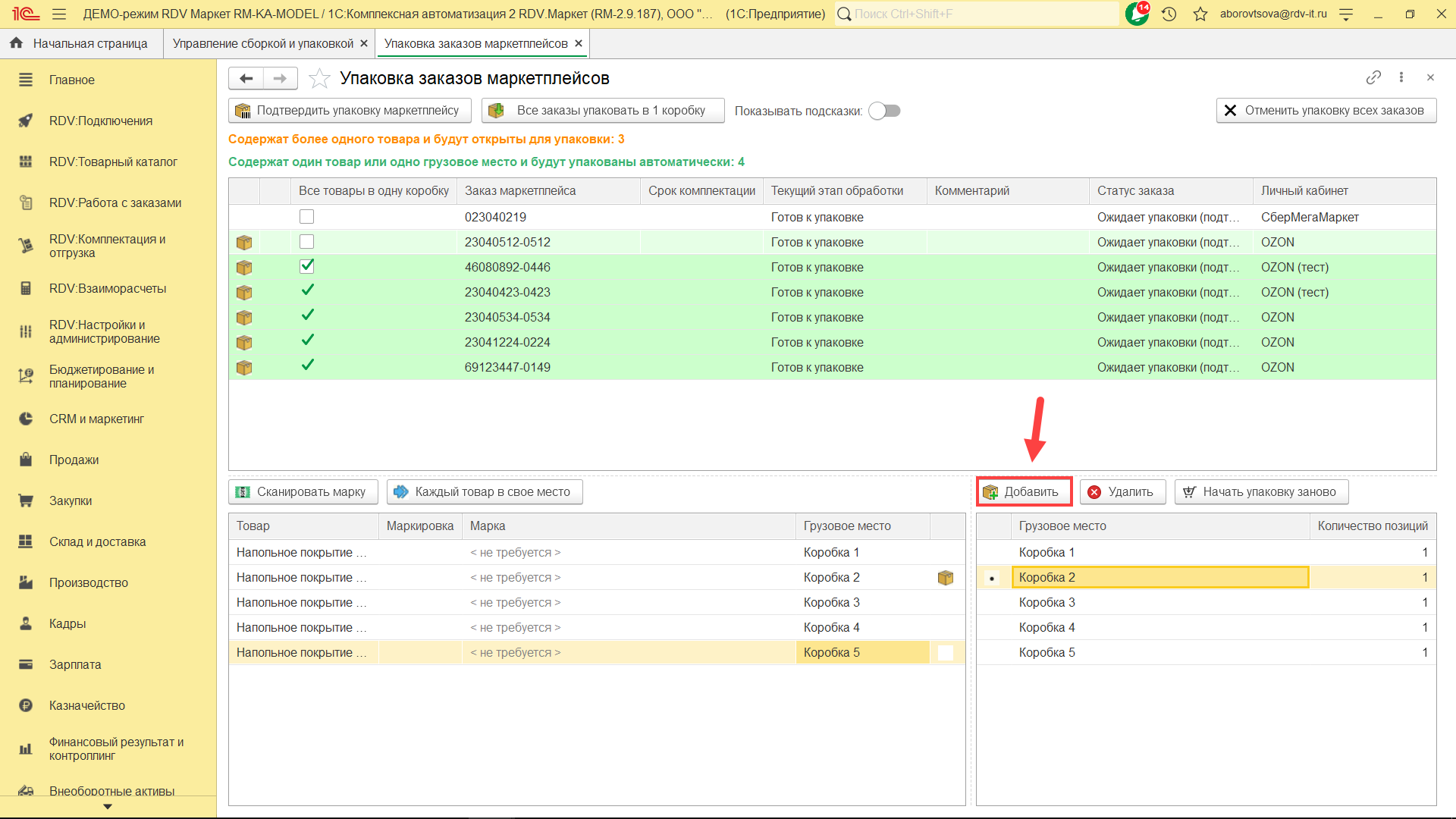Add to favorites with the star icon beside the title
The image size is (1456, 819).
tap(319, 79)
